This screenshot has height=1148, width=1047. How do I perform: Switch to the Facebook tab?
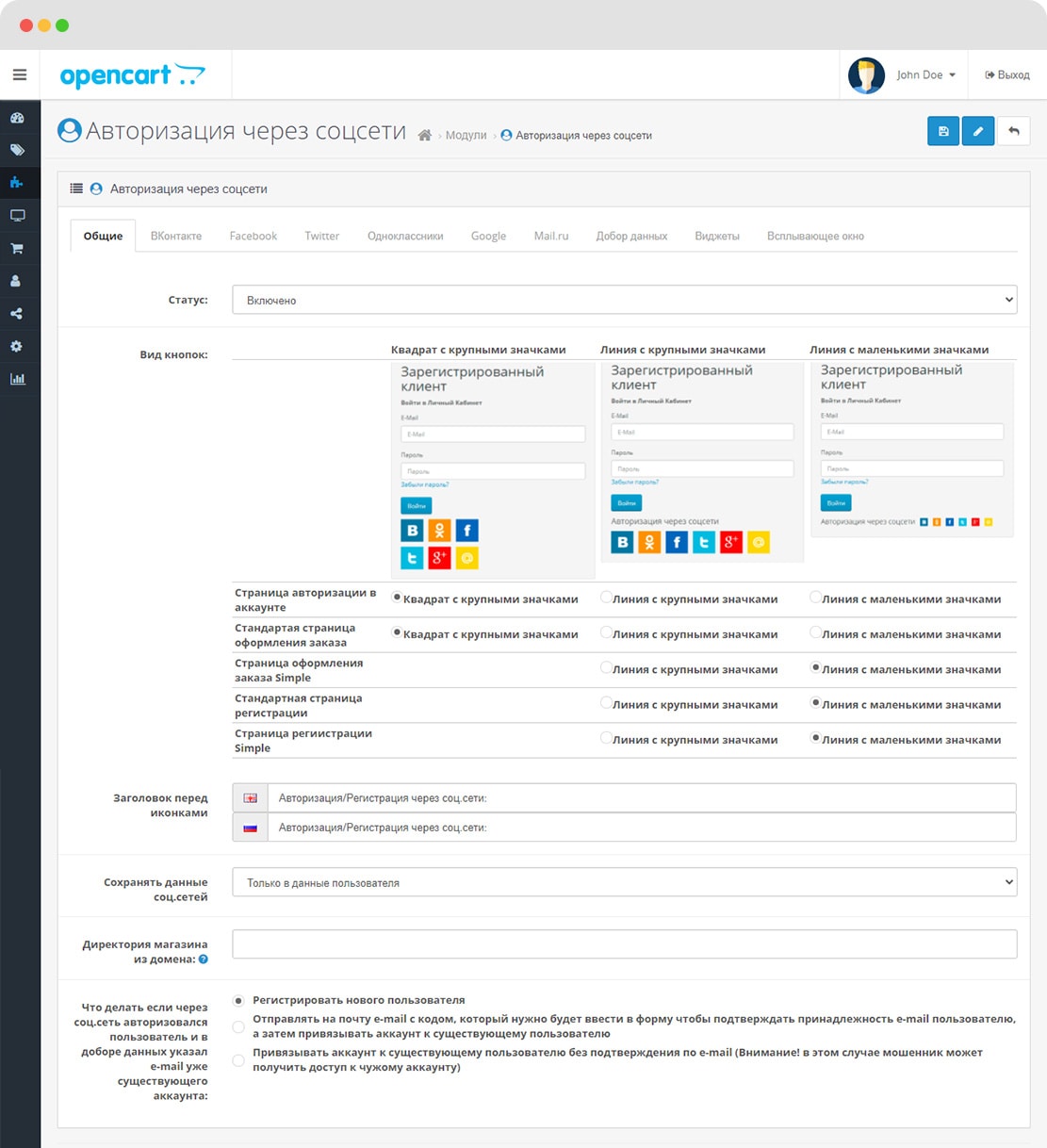click(x=254, y=236)
